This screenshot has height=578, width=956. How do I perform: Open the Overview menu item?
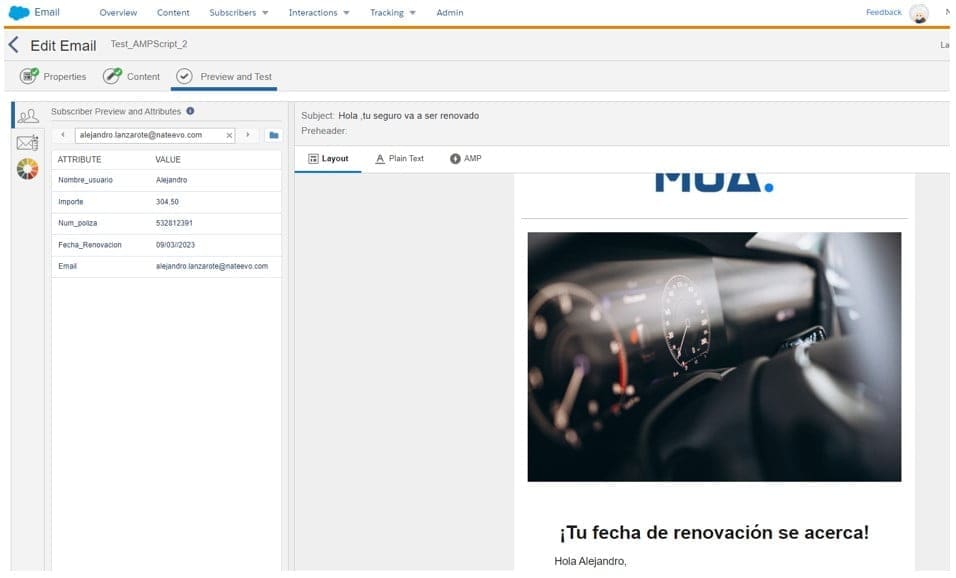point(118,13)
